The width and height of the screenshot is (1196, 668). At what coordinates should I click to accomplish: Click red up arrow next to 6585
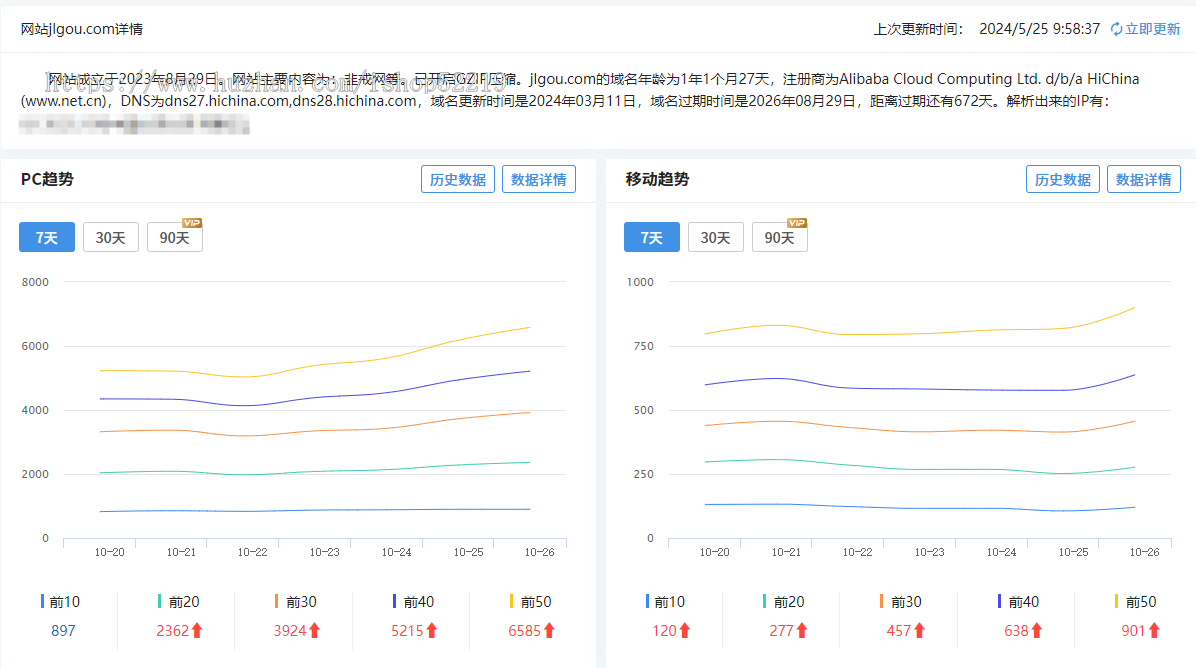(x=549, y=631)
